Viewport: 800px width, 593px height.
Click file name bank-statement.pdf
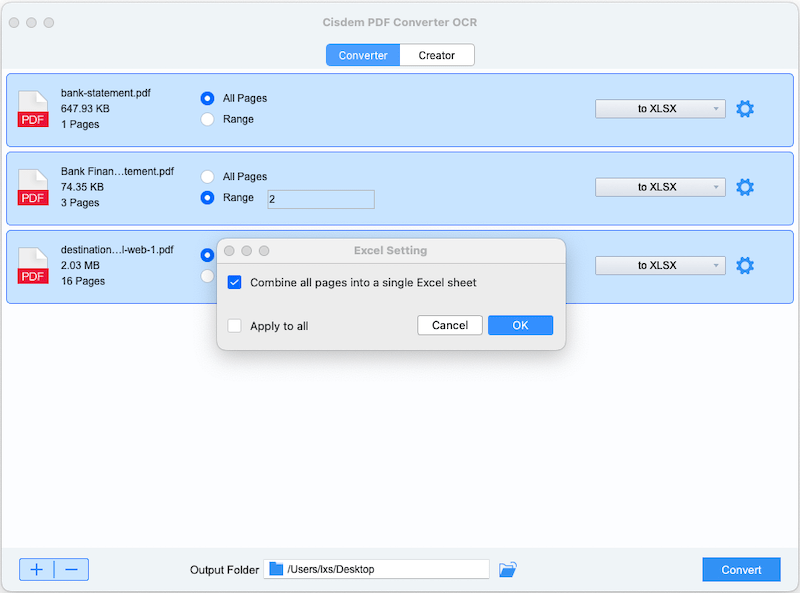coord(106,93)
